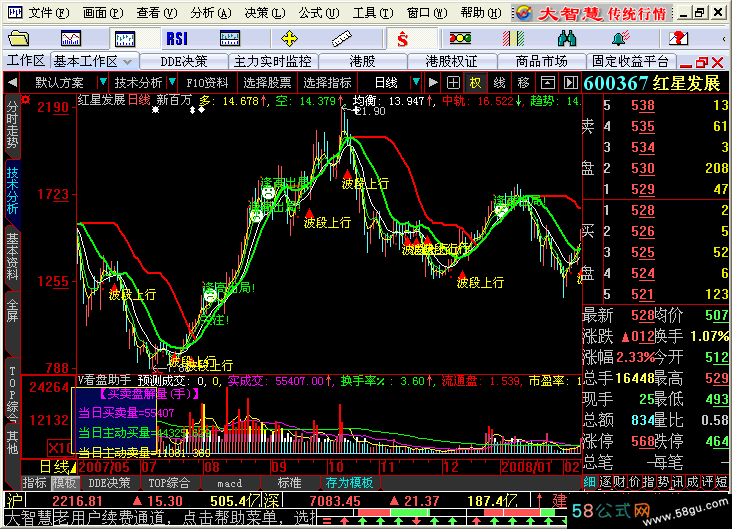
Task: Switch to the 港股 tab
Action: click(x=362, y=61)
